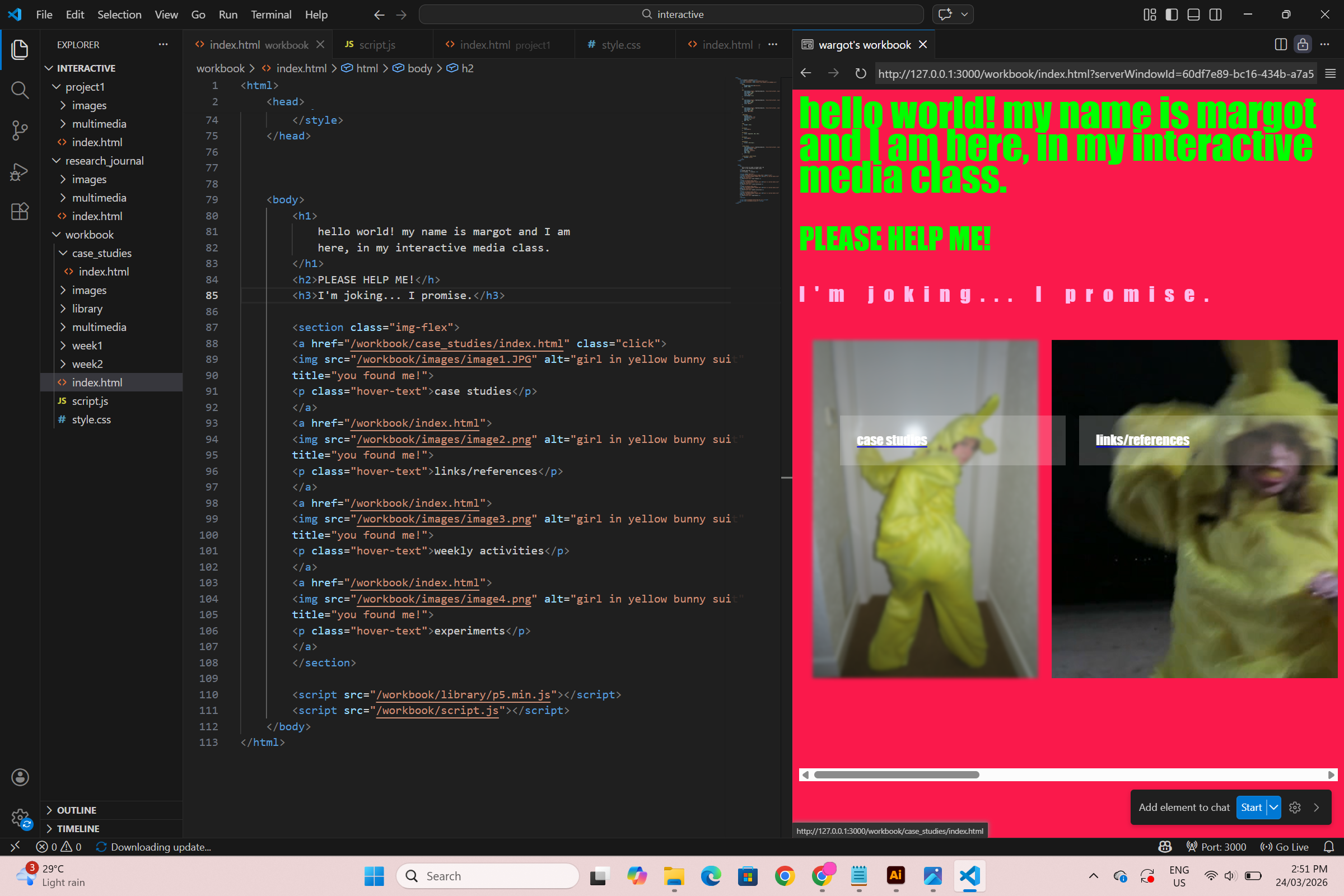Image resolution: width=1344 pixels, height=896 pixels.
Task: Toggle the bottom panel layout button
Action: tap(1193, 15)
